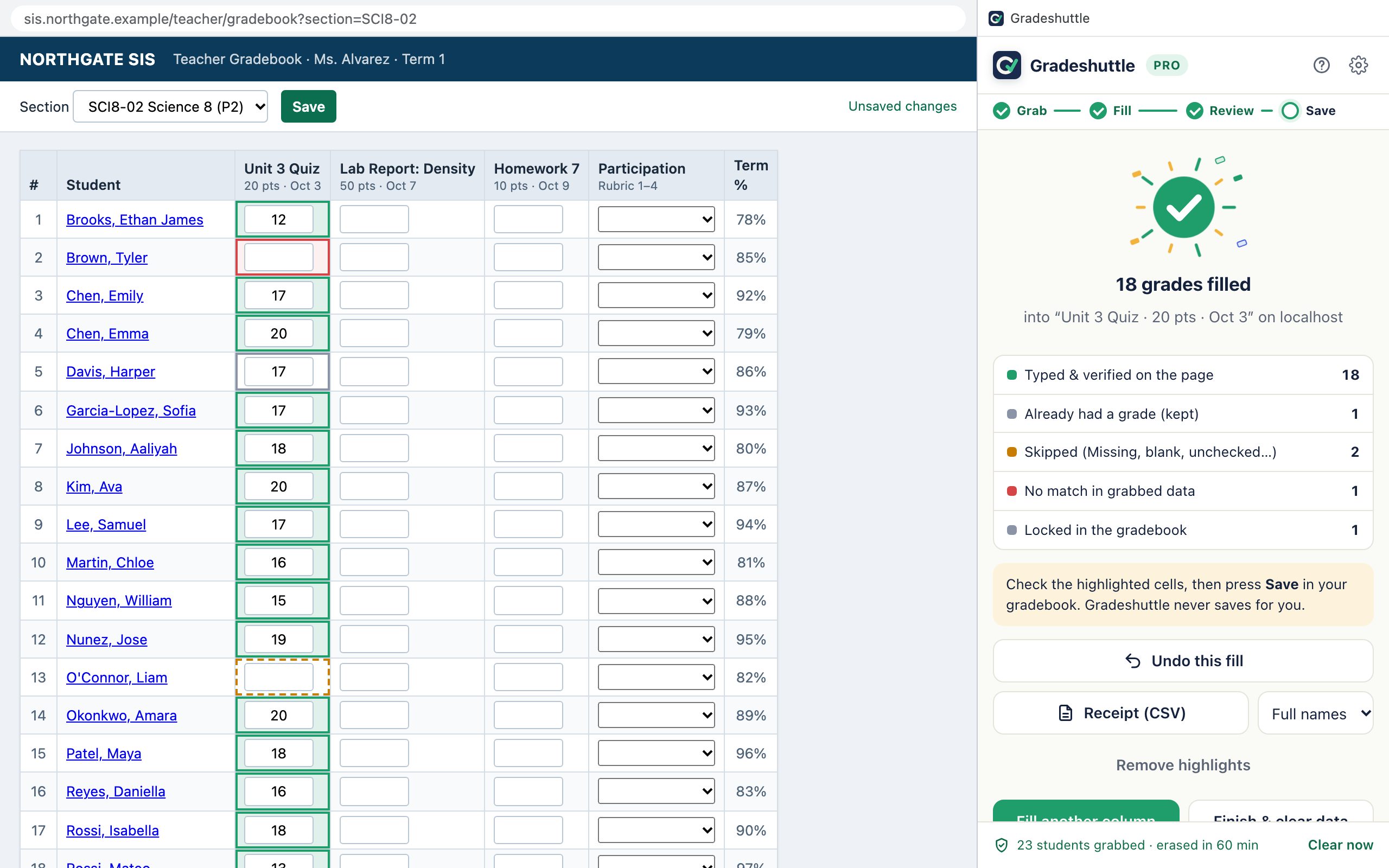Click the shield icon beside students grabbed
The width and height of the screenshot is (1389, 868).
coord(1002,845)
